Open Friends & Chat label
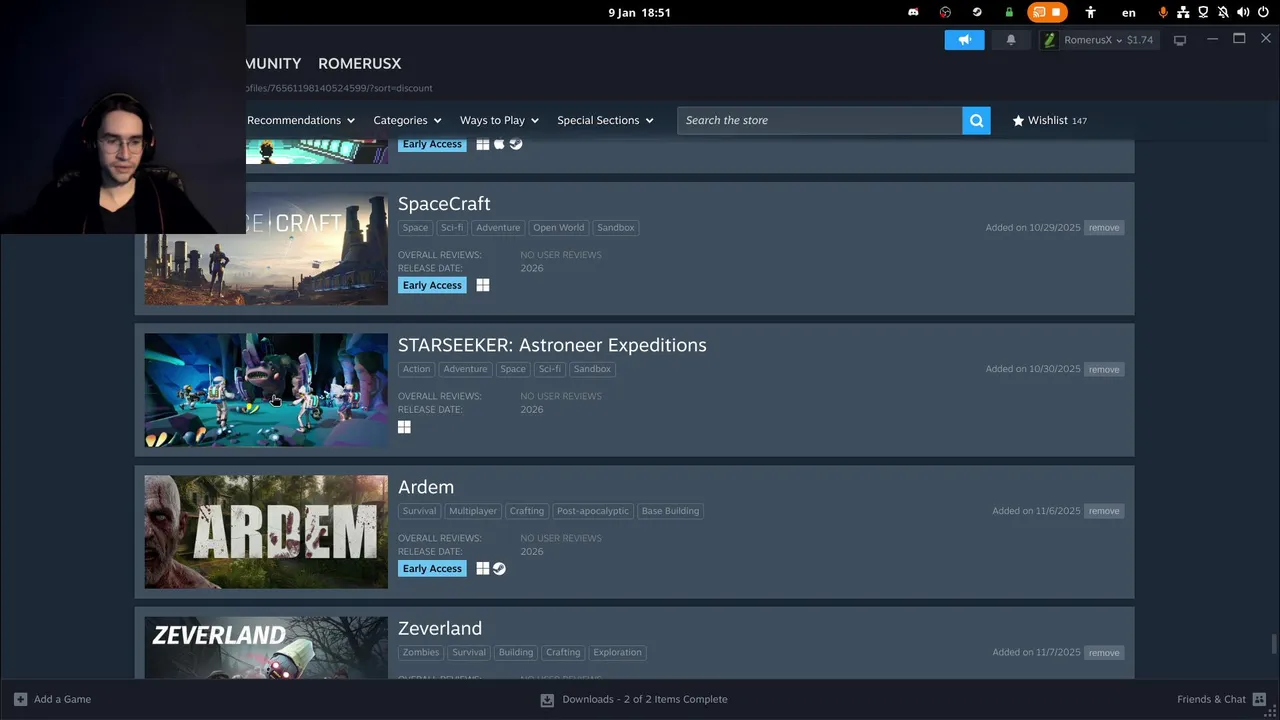Viewport: 1280px width, 720px height. click(1211, 699)
